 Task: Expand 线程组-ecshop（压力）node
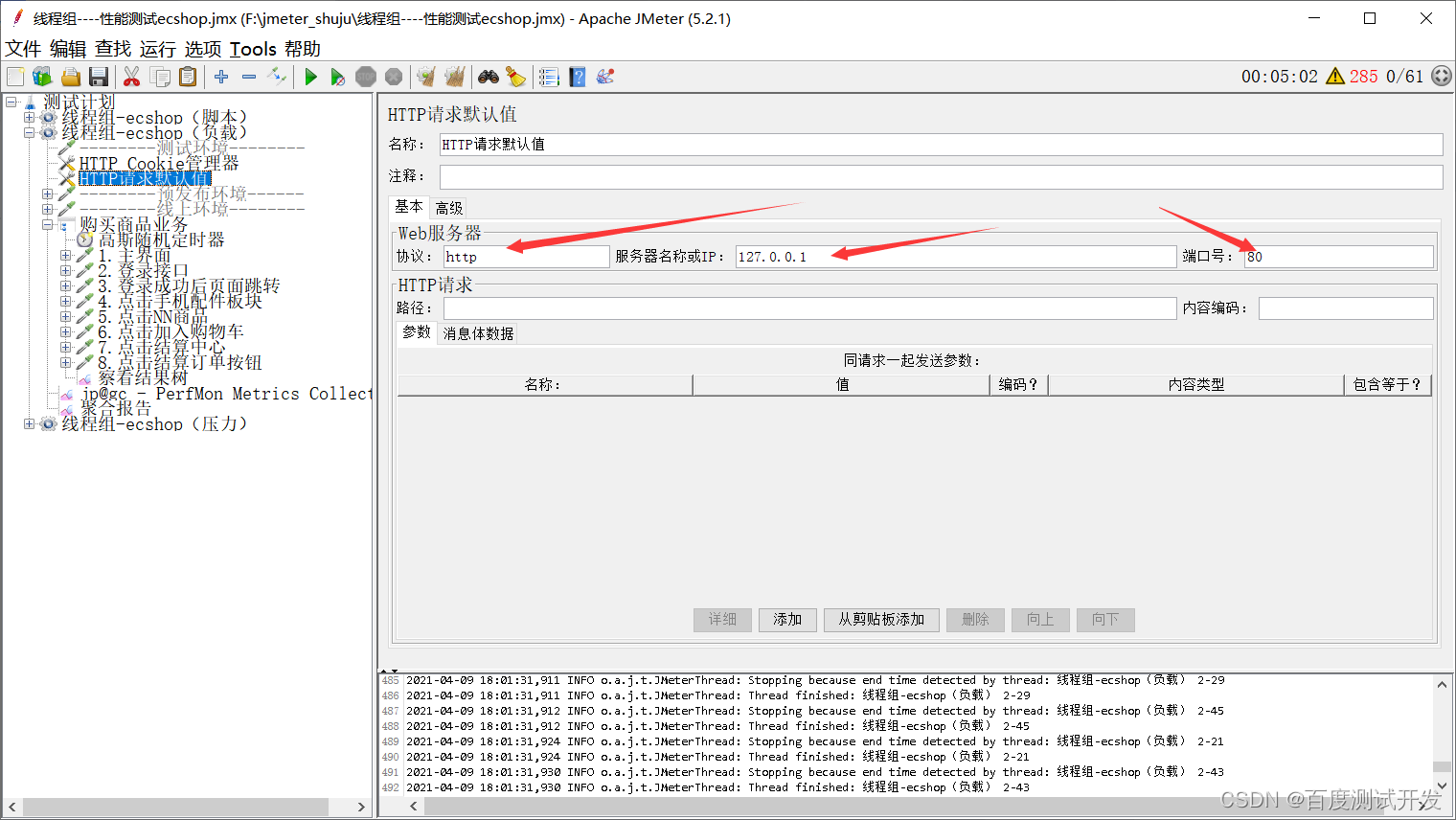click(29, 423)
